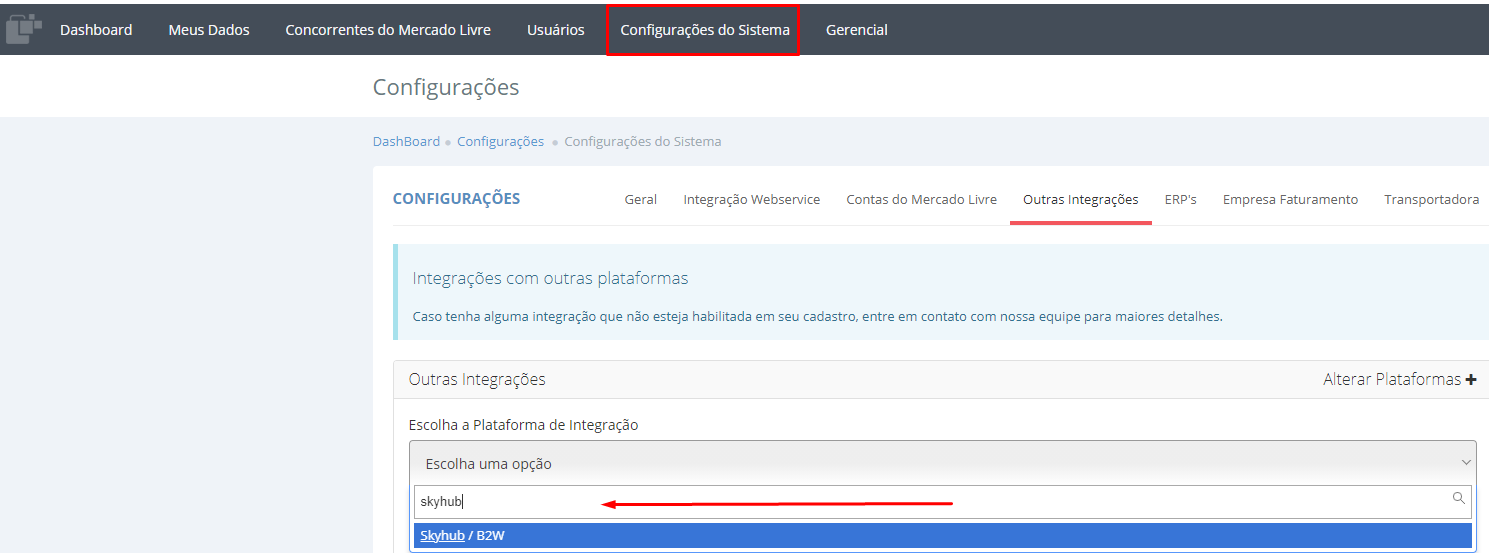The width and height of the screenshot is (1489, 553).
Task: Switch to Contas do Mercado Livre tab
Action: click(x=922, y=200)
